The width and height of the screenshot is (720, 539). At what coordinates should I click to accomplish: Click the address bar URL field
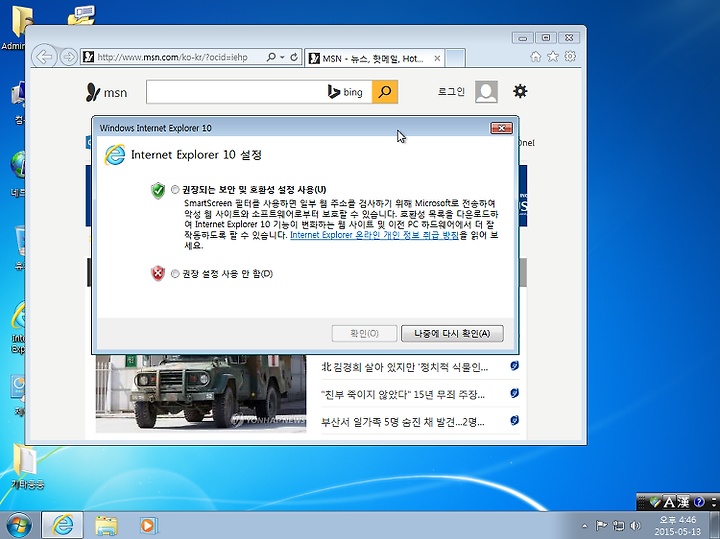pyautogui.click(x=172, y=57)
